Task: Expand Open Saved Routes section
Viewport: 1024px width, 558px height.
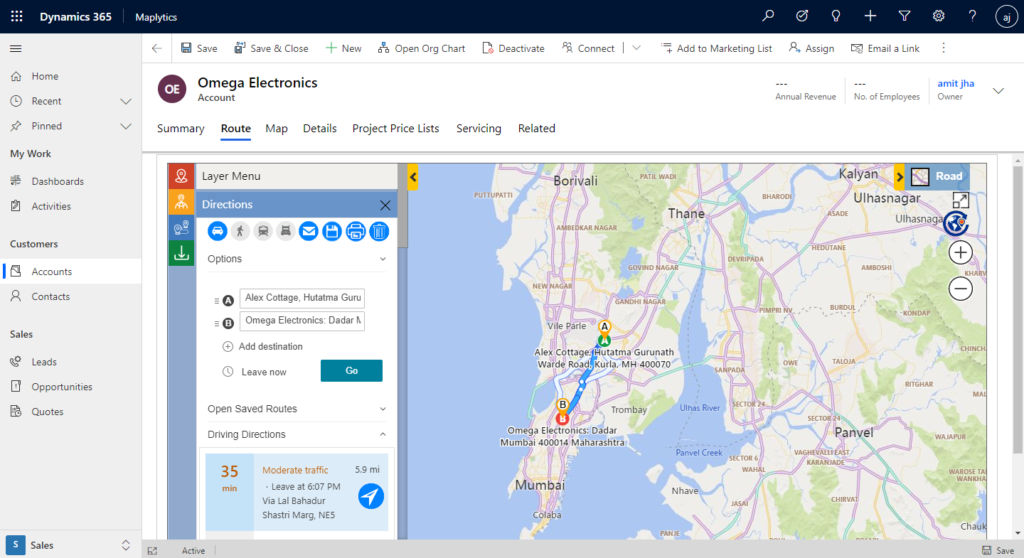Action: [x=383, y=409]
